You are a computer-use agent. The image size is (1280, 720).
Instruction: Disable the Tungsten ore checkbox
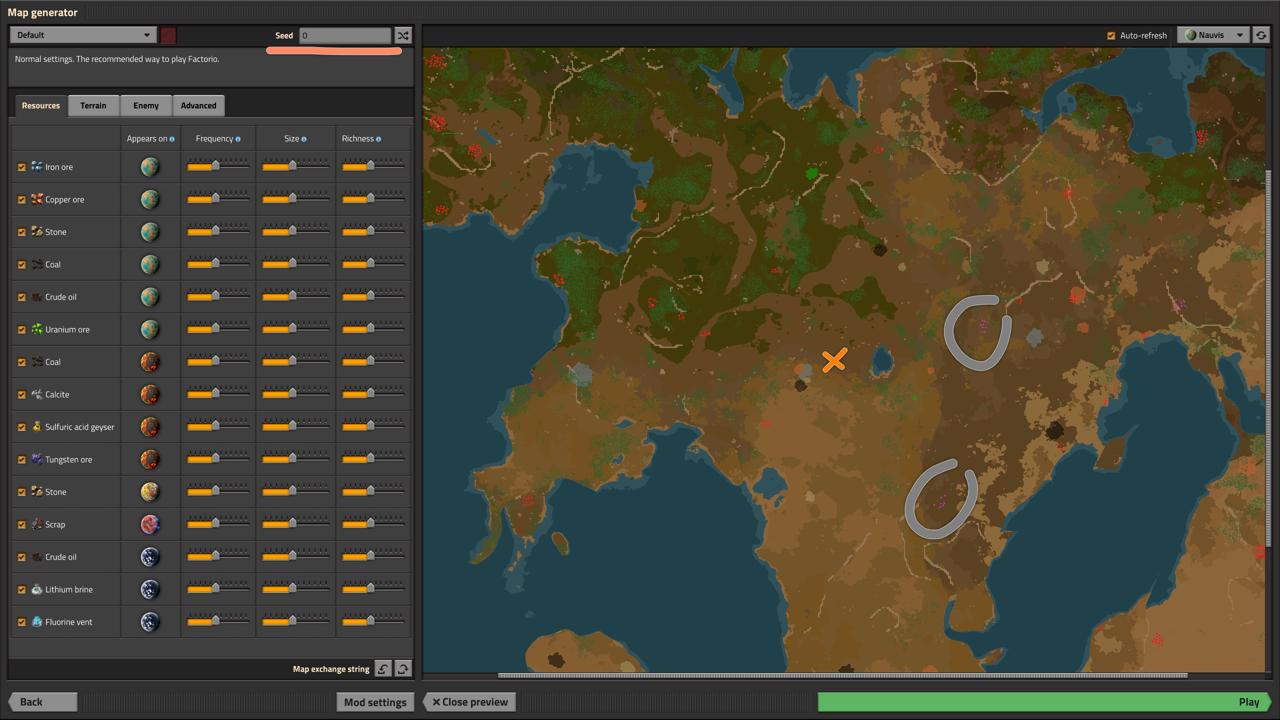point(21,459)
